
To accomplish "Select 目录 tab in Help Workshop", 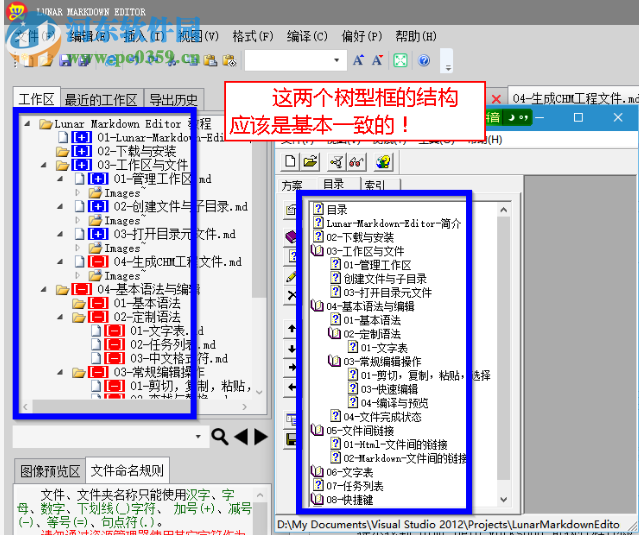I will click(x=334, y=184).
